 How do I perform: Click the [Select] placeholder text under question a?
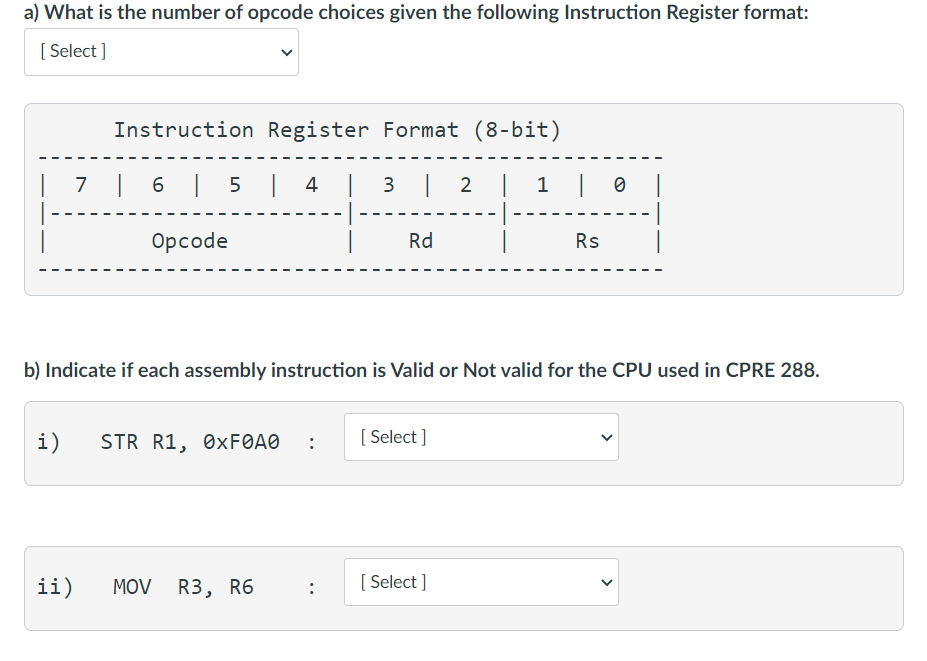[72, 51]
